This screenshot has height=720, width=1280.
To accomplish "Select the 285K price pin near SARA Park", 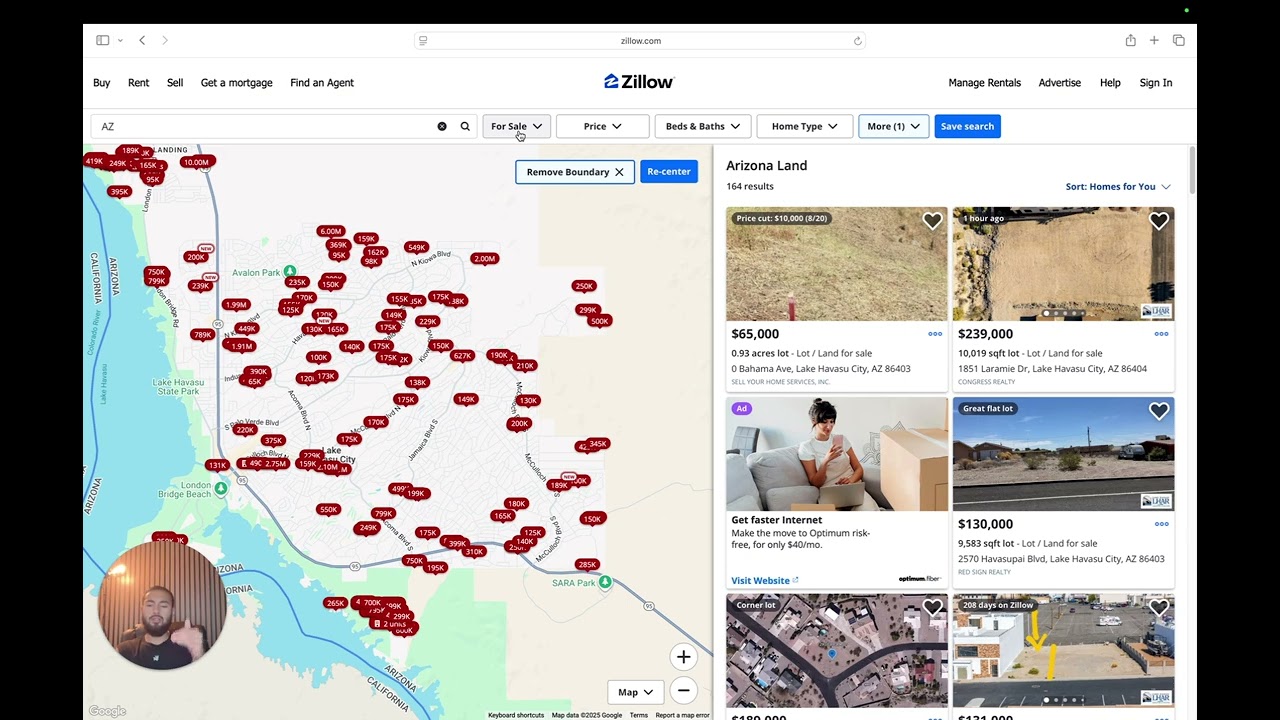I will (x=587, y=564).
